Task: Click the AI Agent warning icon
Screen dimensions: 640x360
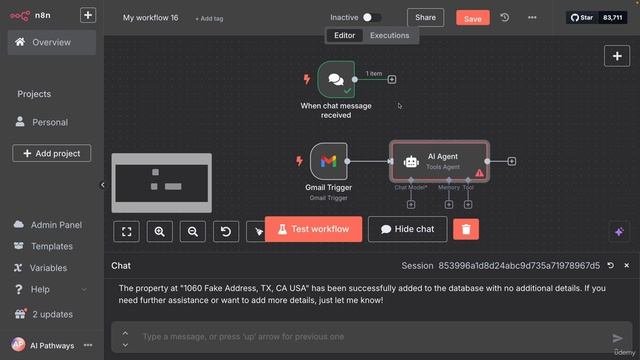Action: click(479, 173)
